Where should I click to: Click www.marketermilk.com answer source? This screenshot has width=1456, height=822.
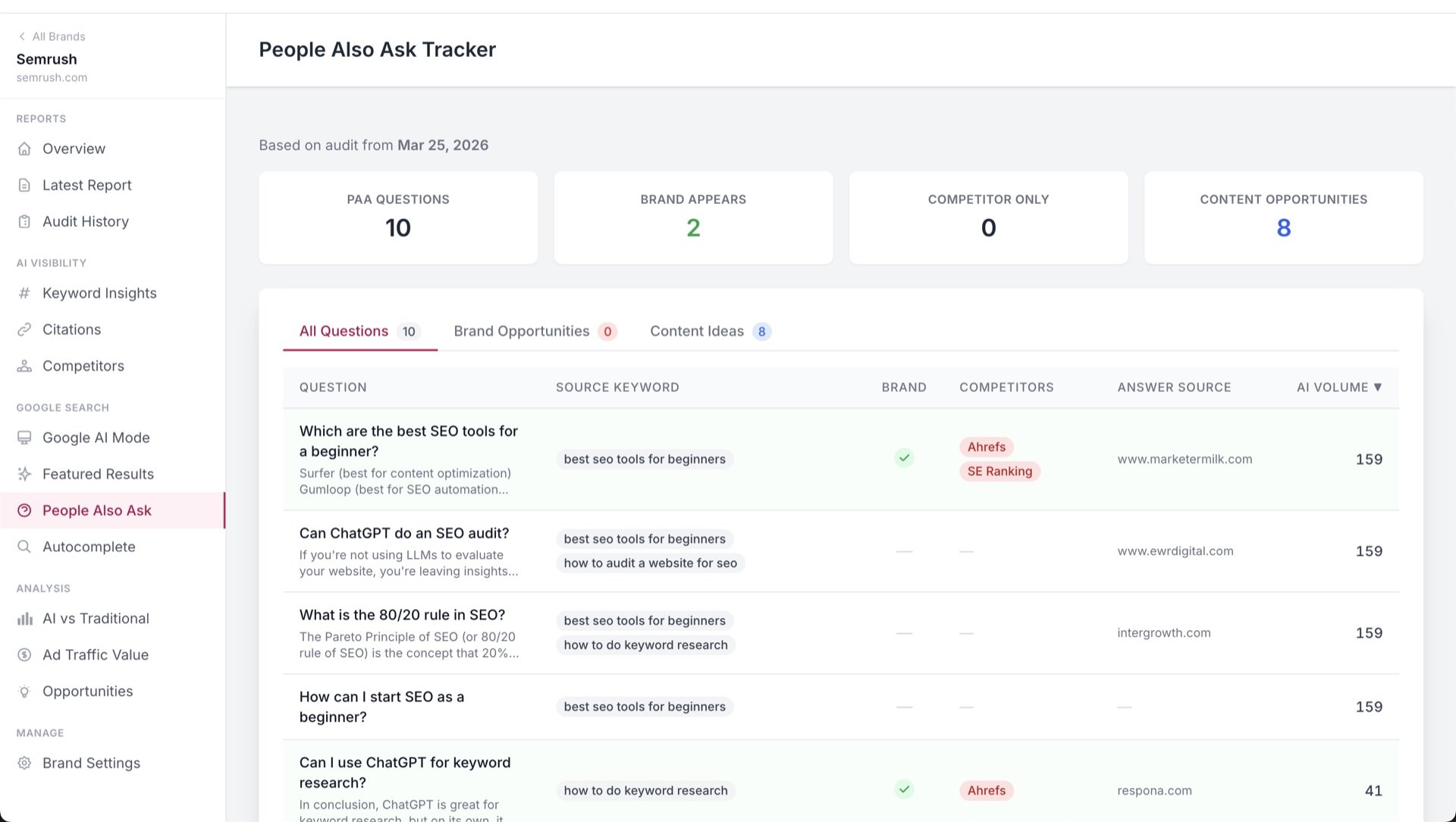click(1185, 460)
